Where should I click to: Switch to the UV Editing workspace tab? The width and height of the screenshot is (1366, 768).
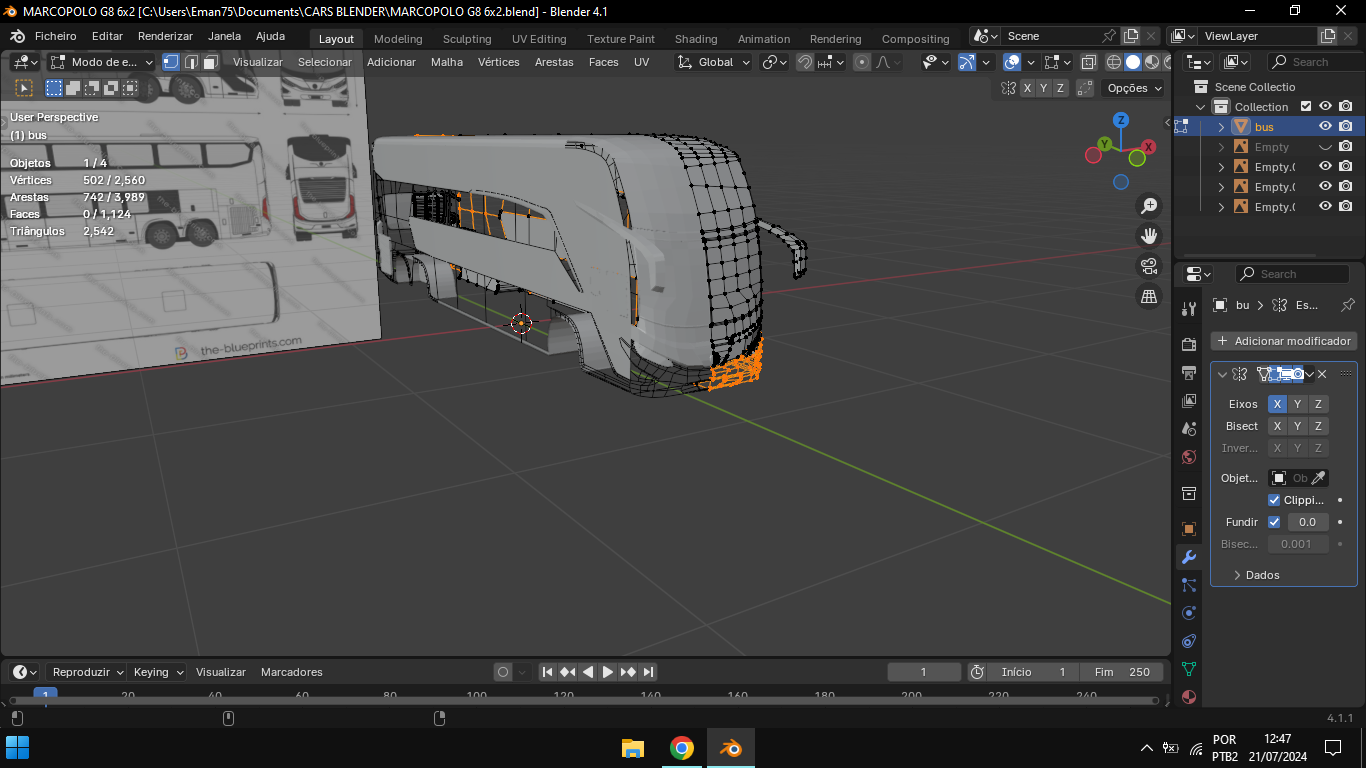tap(539, 39)
